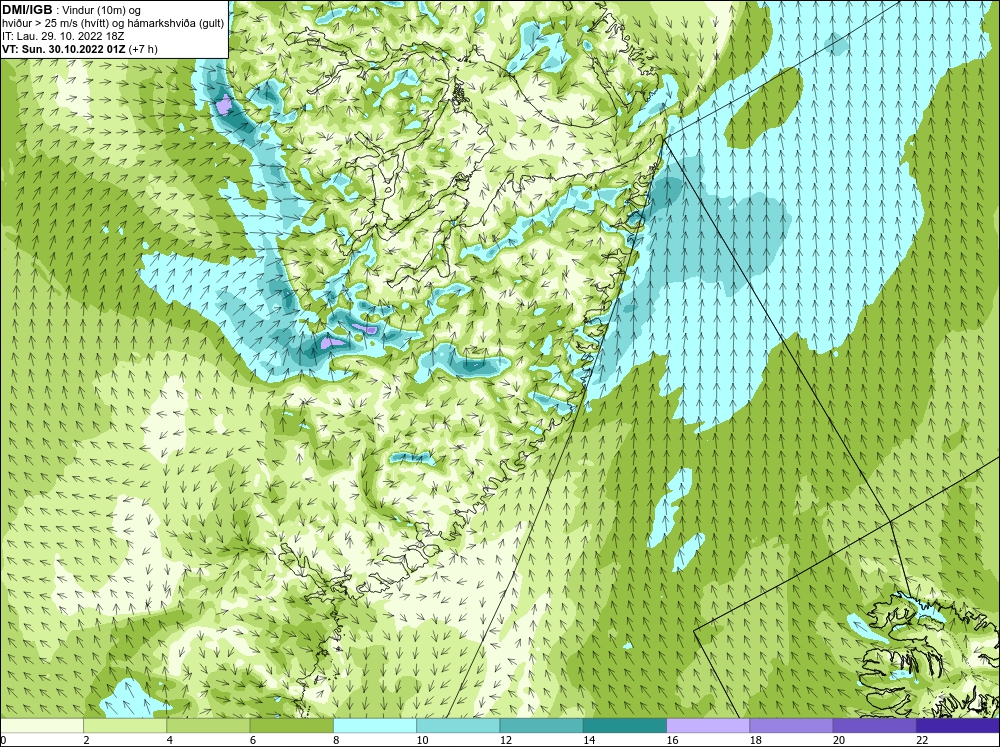The width and height of the screenshot is (1000, 747).
Task: Click the dark teal 14-16 m/s legend swatch
Action: pos(625,726)
